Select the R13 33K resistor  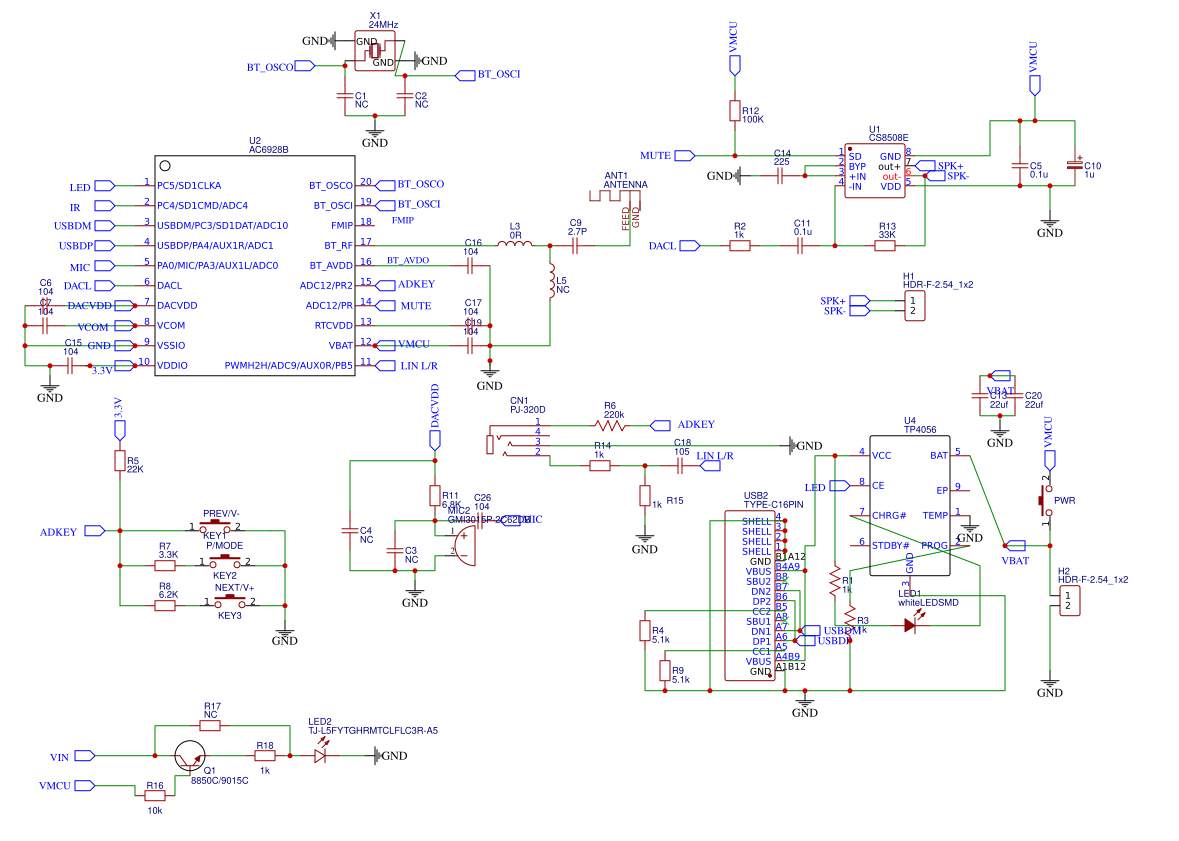(887, 245)
